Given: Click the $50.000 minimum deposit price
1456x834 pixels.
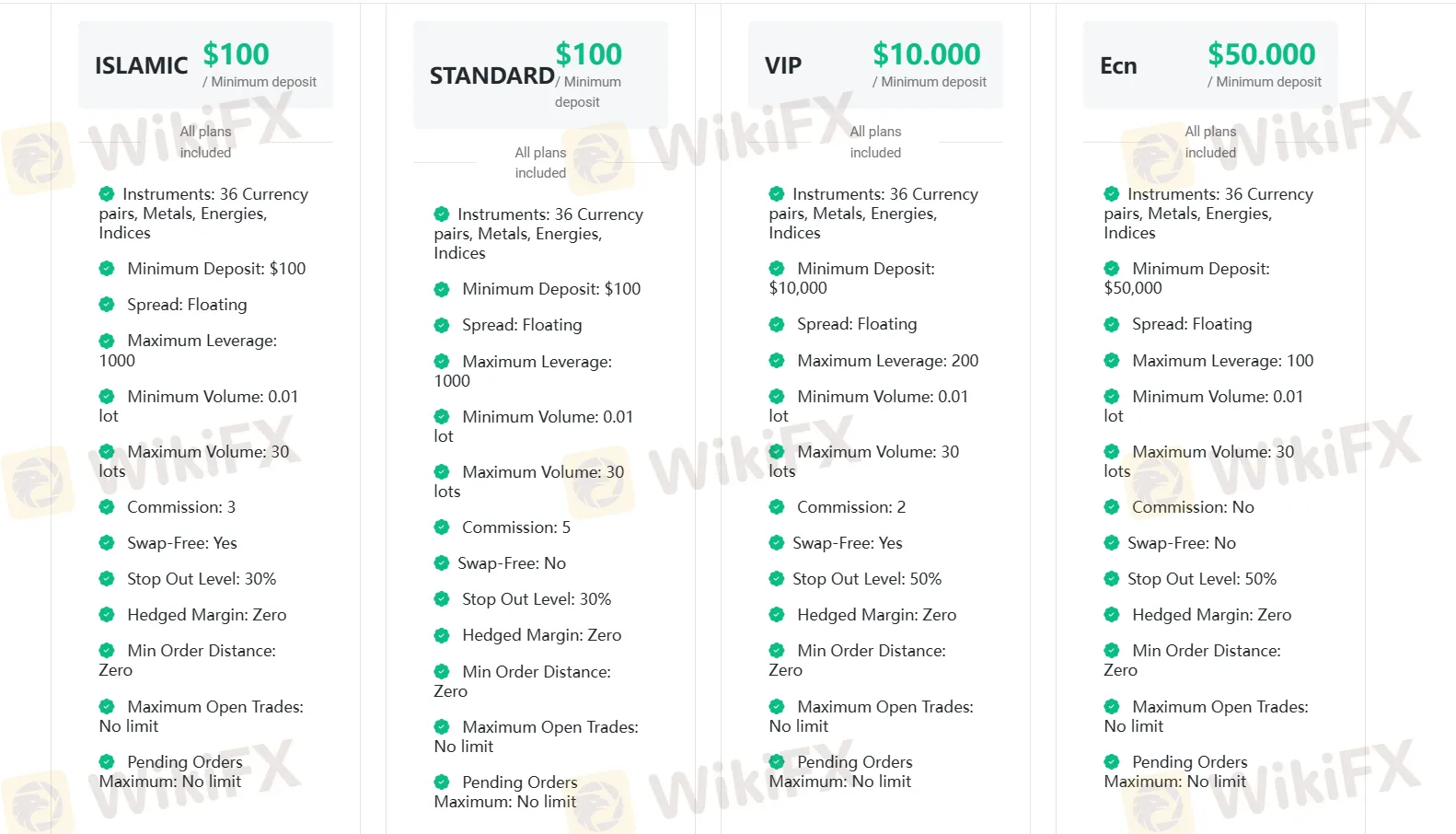Looking at the screenshot, I should click(x=1262, y=54).
